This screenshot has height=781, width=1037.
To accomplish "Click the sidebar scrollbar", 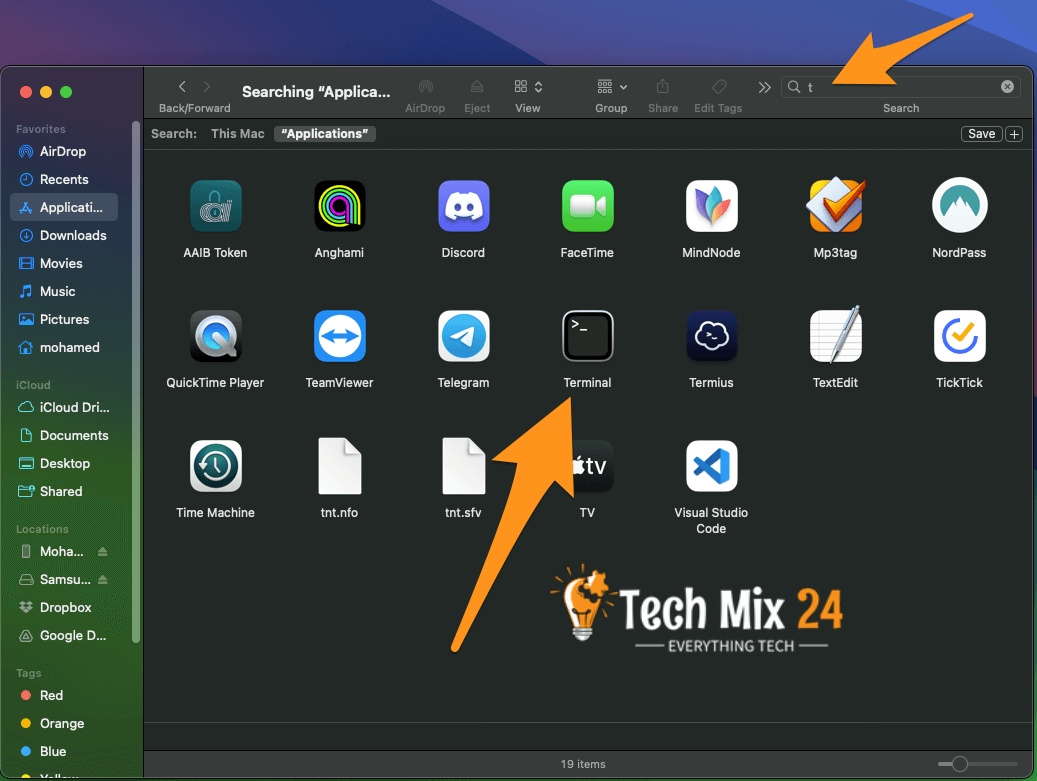I will coord(136,382).
